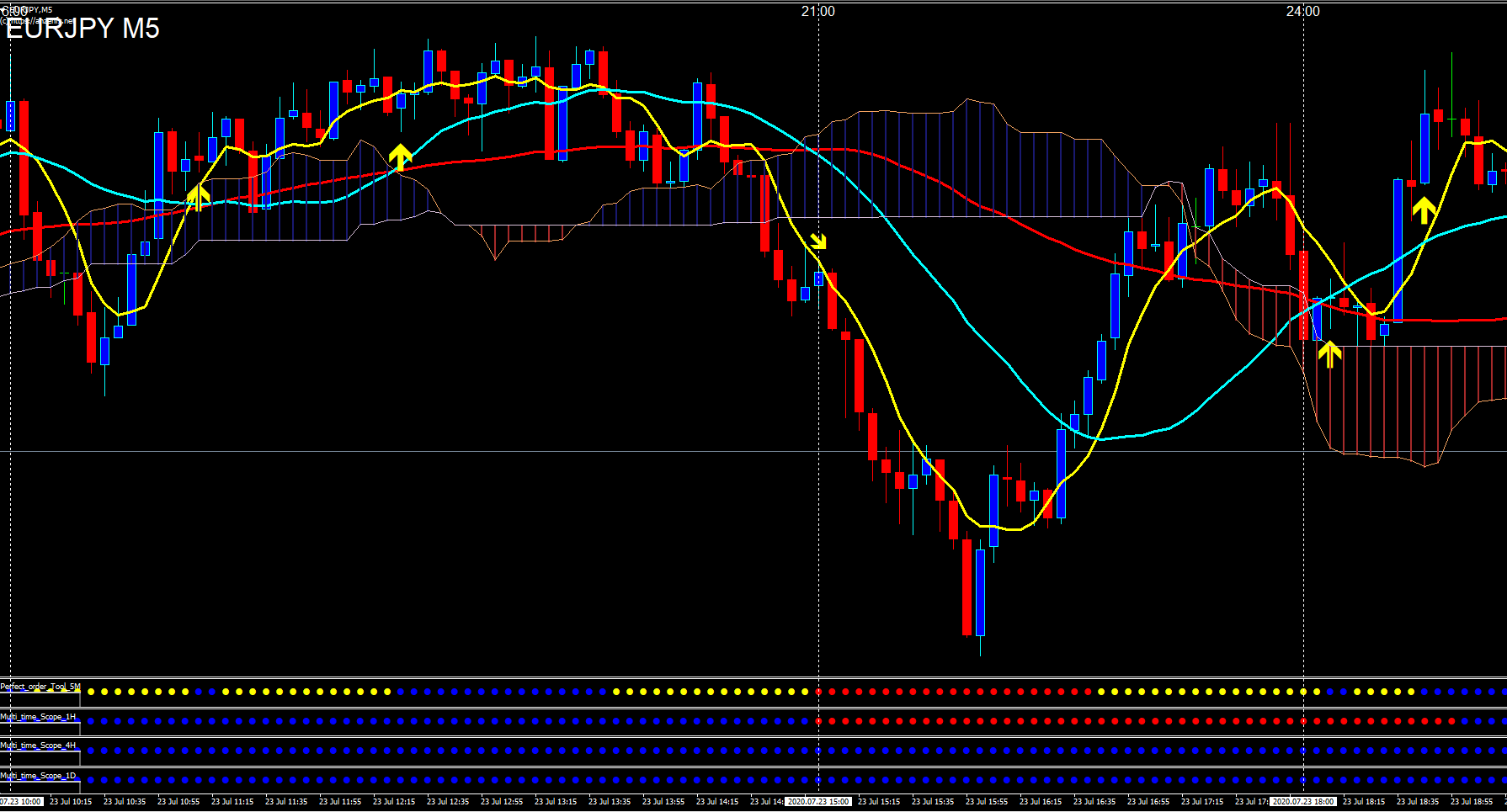
Task: Click the 23 Jul 13:35 axis label
Action: coord(610,802)
